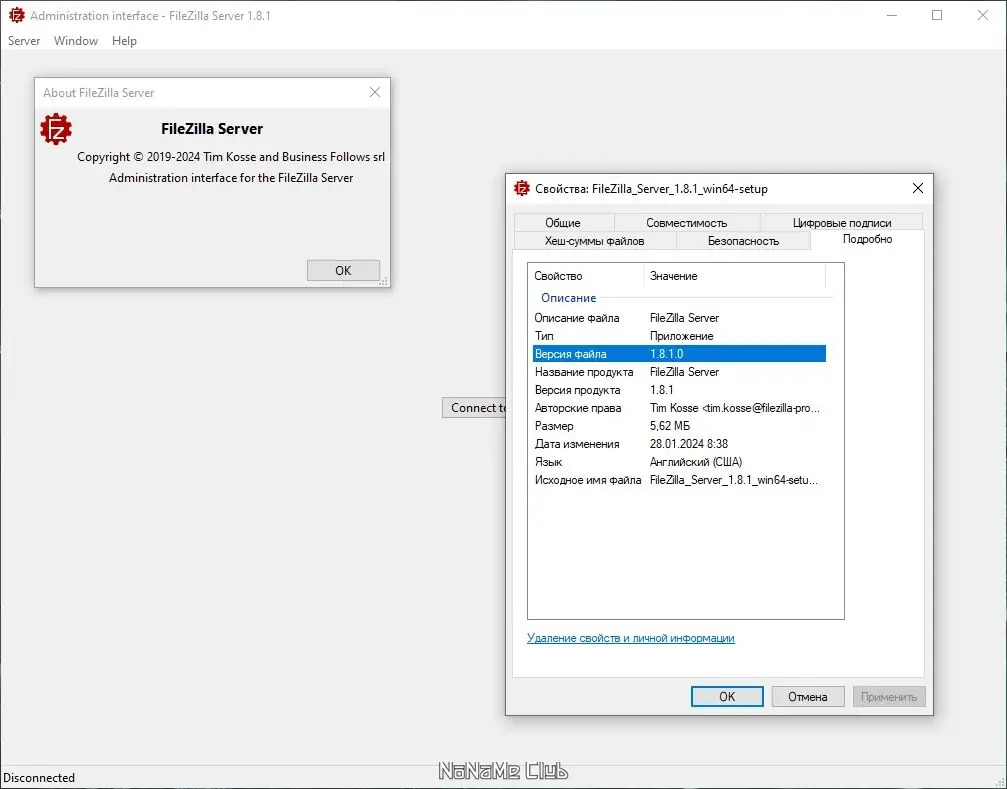The image size is (1007, 789).
Task: Select the Название продукта row
Action: pos(679,372)
